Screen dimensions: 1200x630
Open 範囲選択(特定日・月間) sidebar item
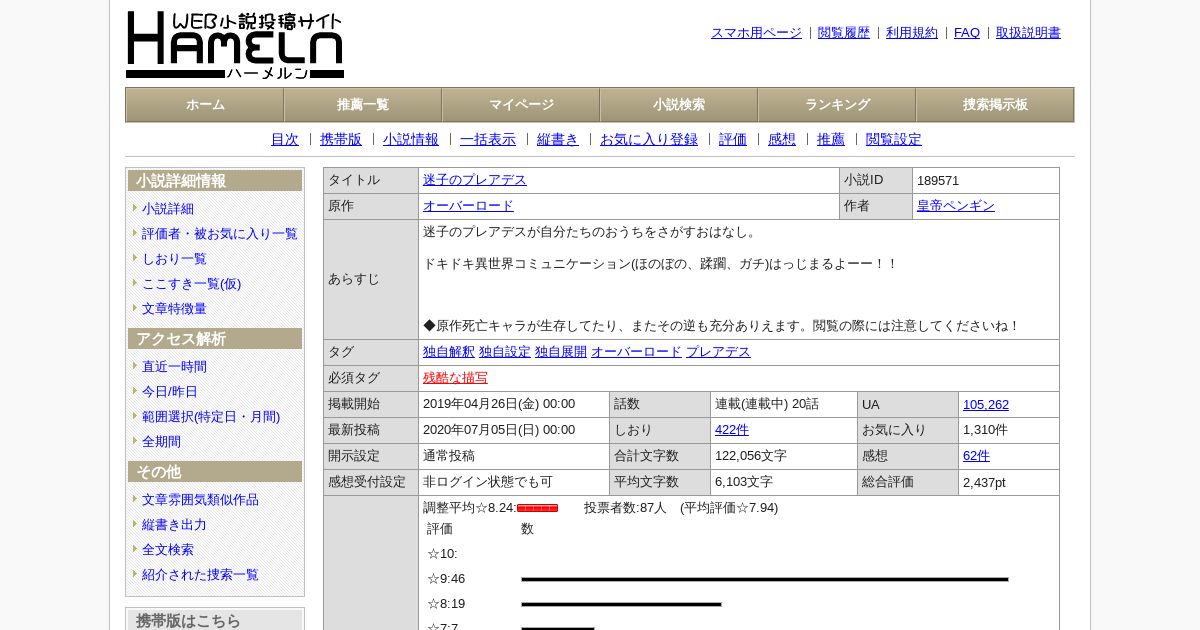point(211,417)
